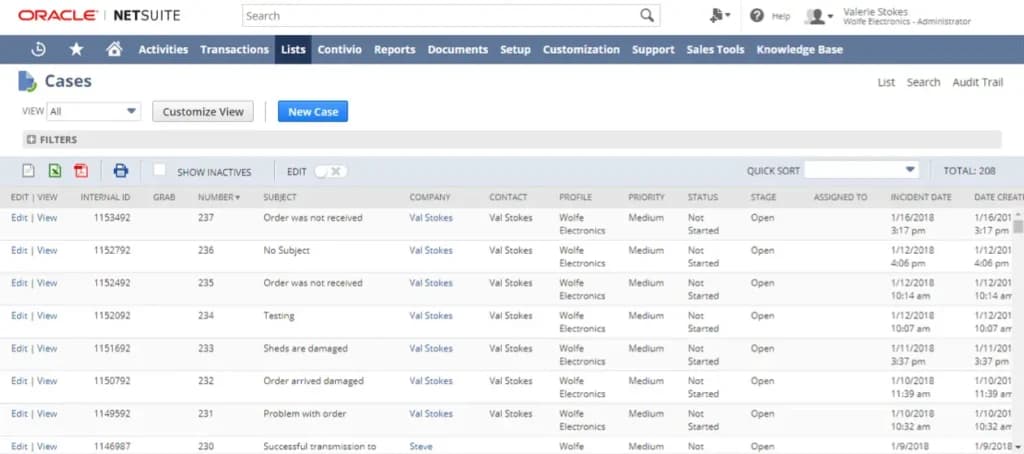Enable the Show Inactives checkbox
Screen dimensions: 1024x454
(x=159, y=170)
